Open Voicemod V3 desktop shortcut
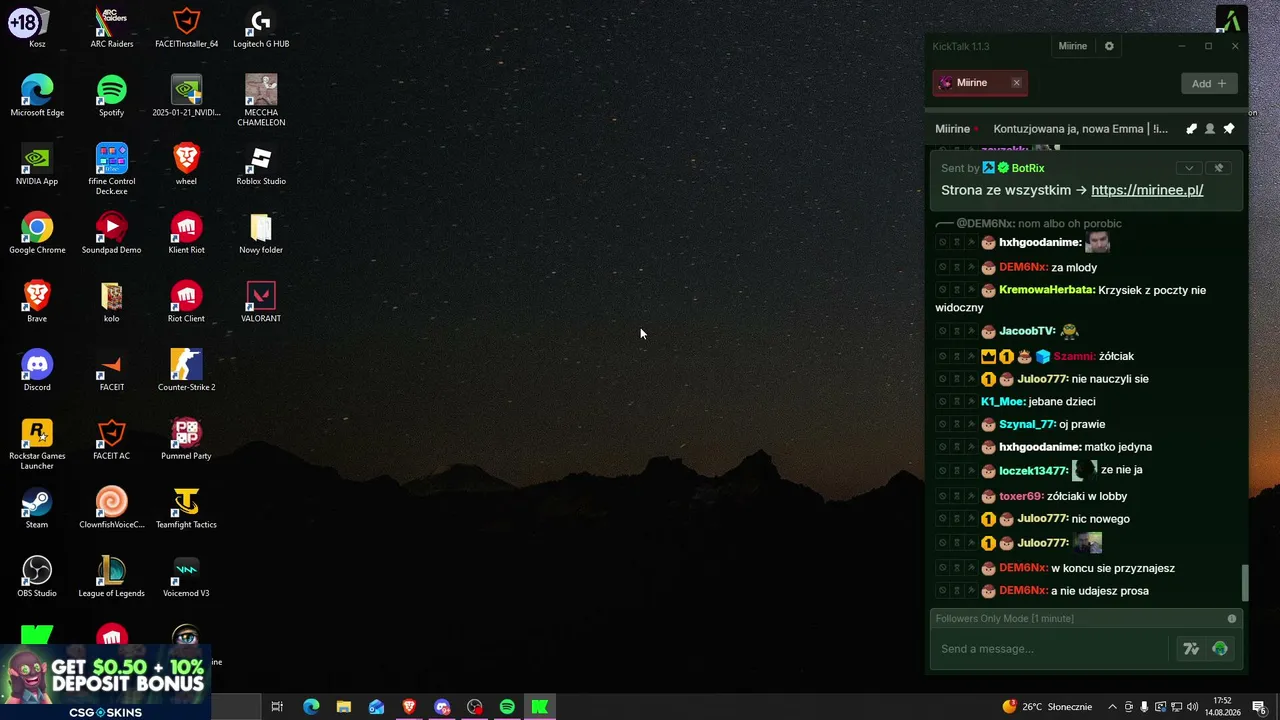 coord(186,576)
